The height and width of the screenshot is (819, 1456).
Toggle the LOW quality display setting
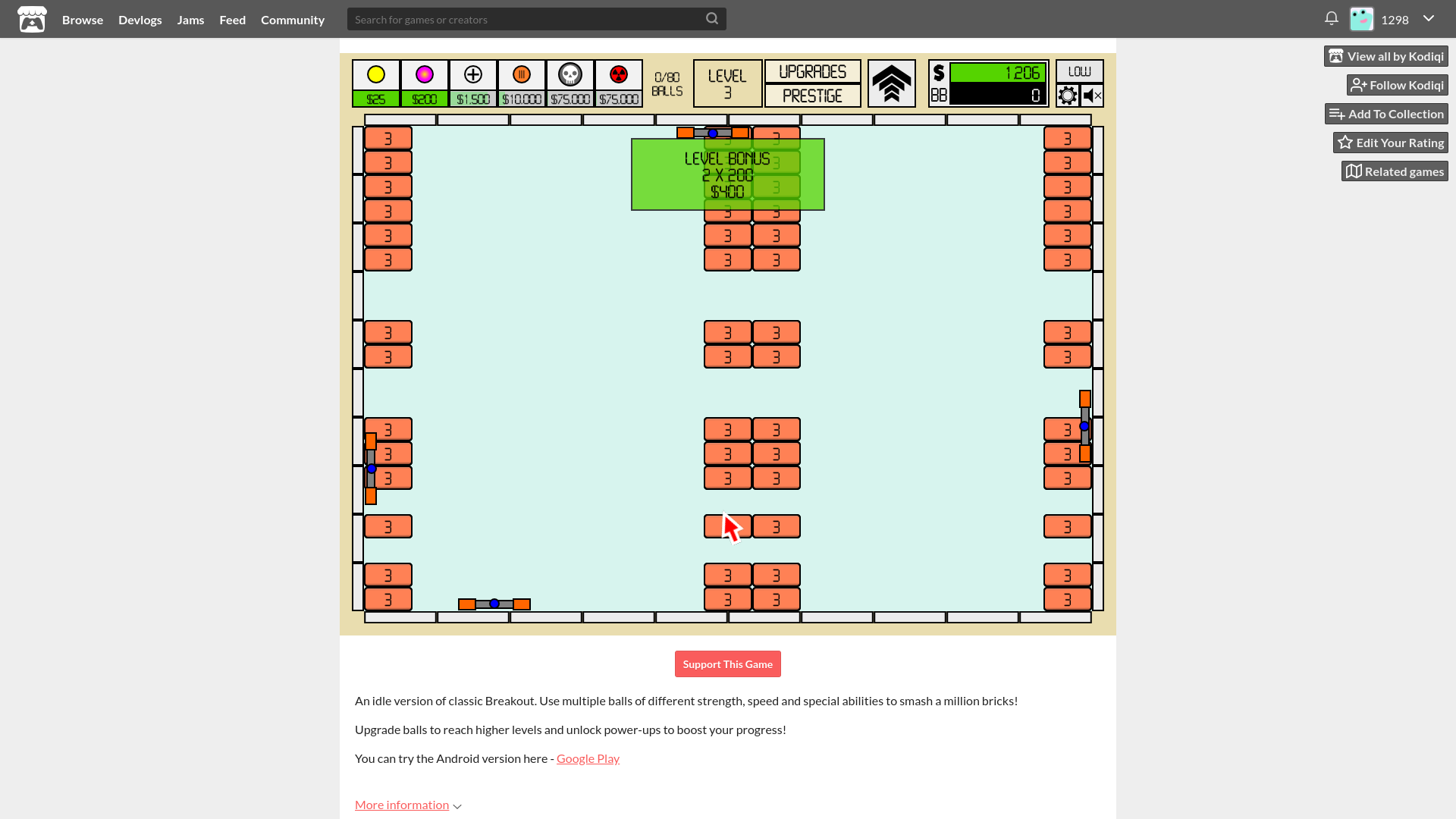1079,71
